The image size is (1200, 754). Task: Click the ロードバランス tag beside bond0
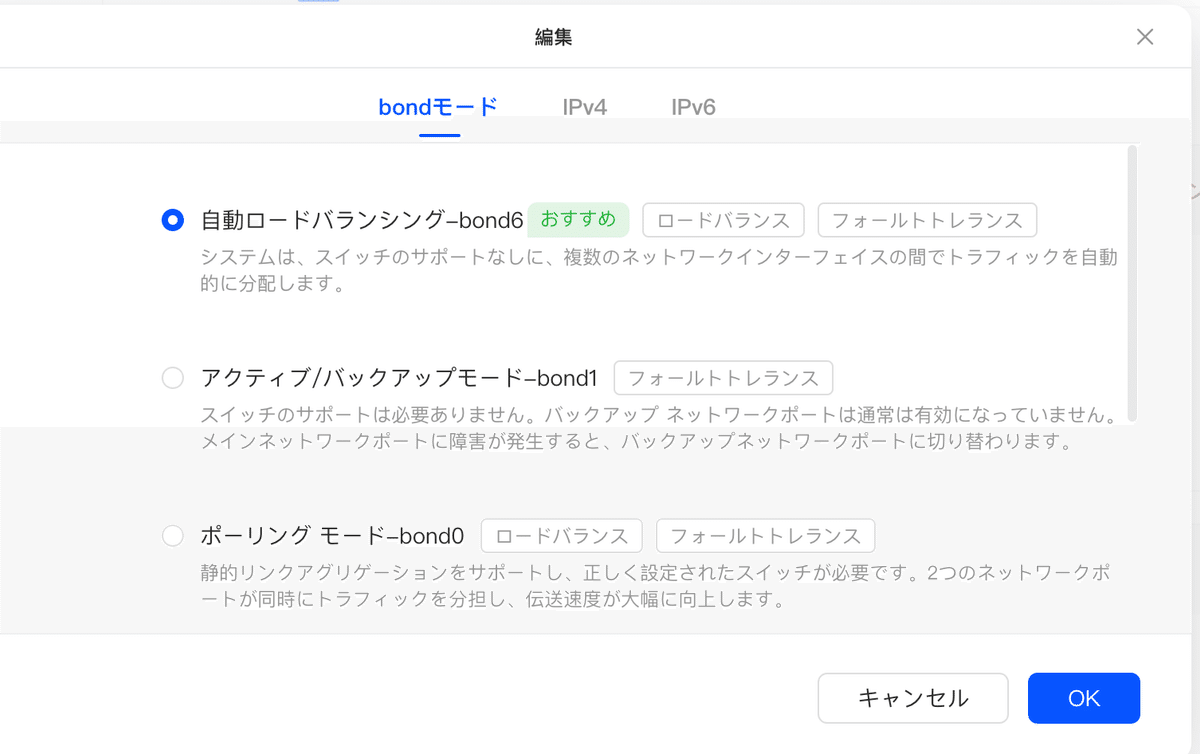[x=561, y=535]
